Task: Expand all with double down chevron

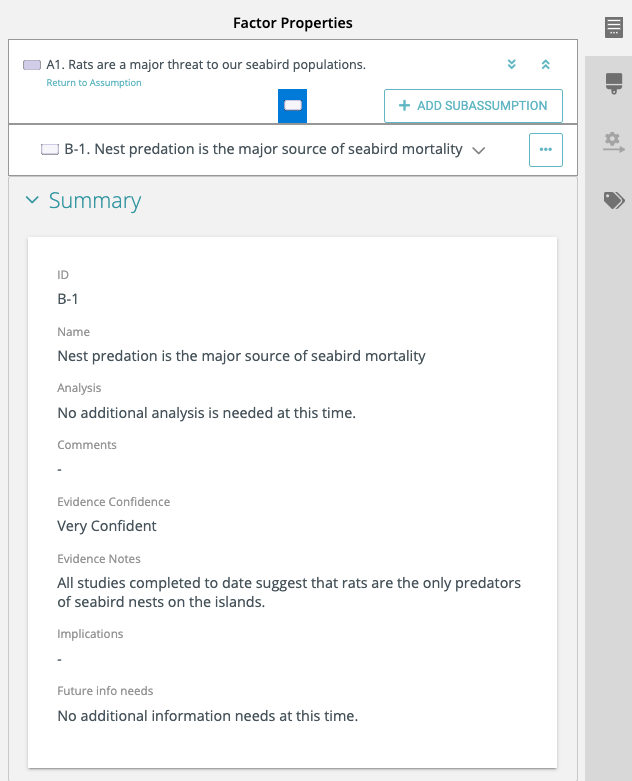Action: coord(512,65)
